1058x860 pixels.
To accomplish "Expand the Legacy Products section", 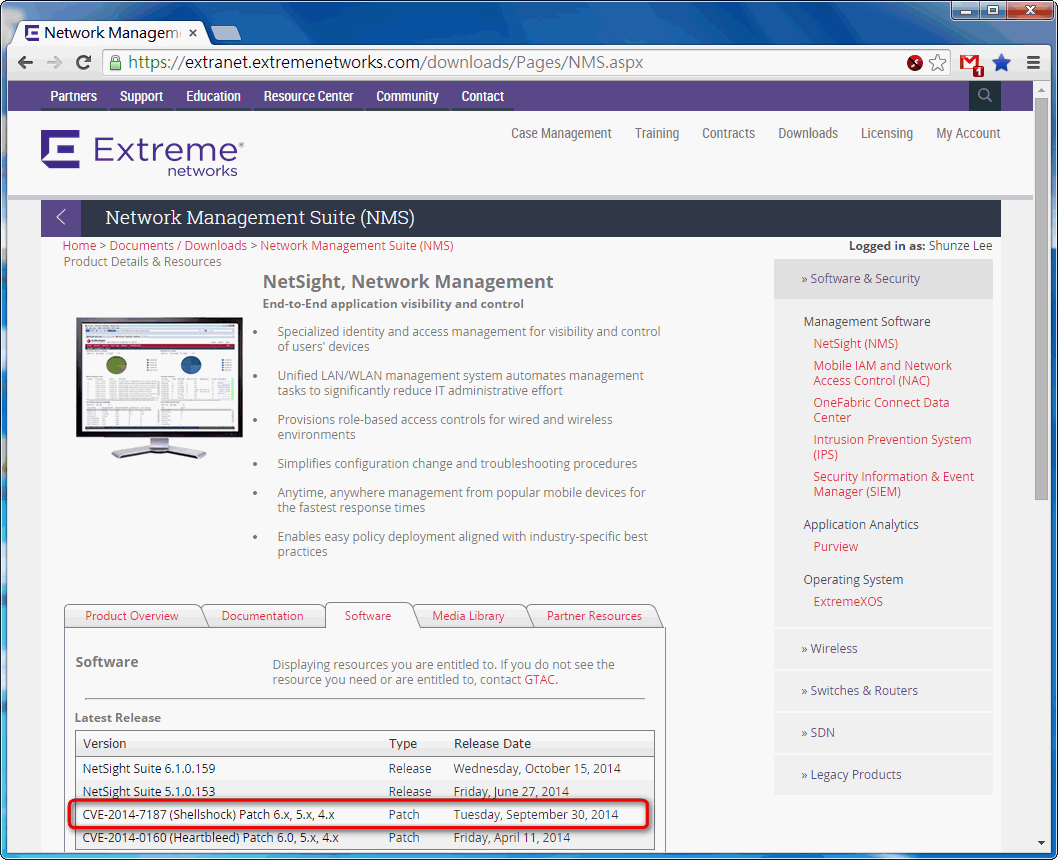I will coord(883,774).
